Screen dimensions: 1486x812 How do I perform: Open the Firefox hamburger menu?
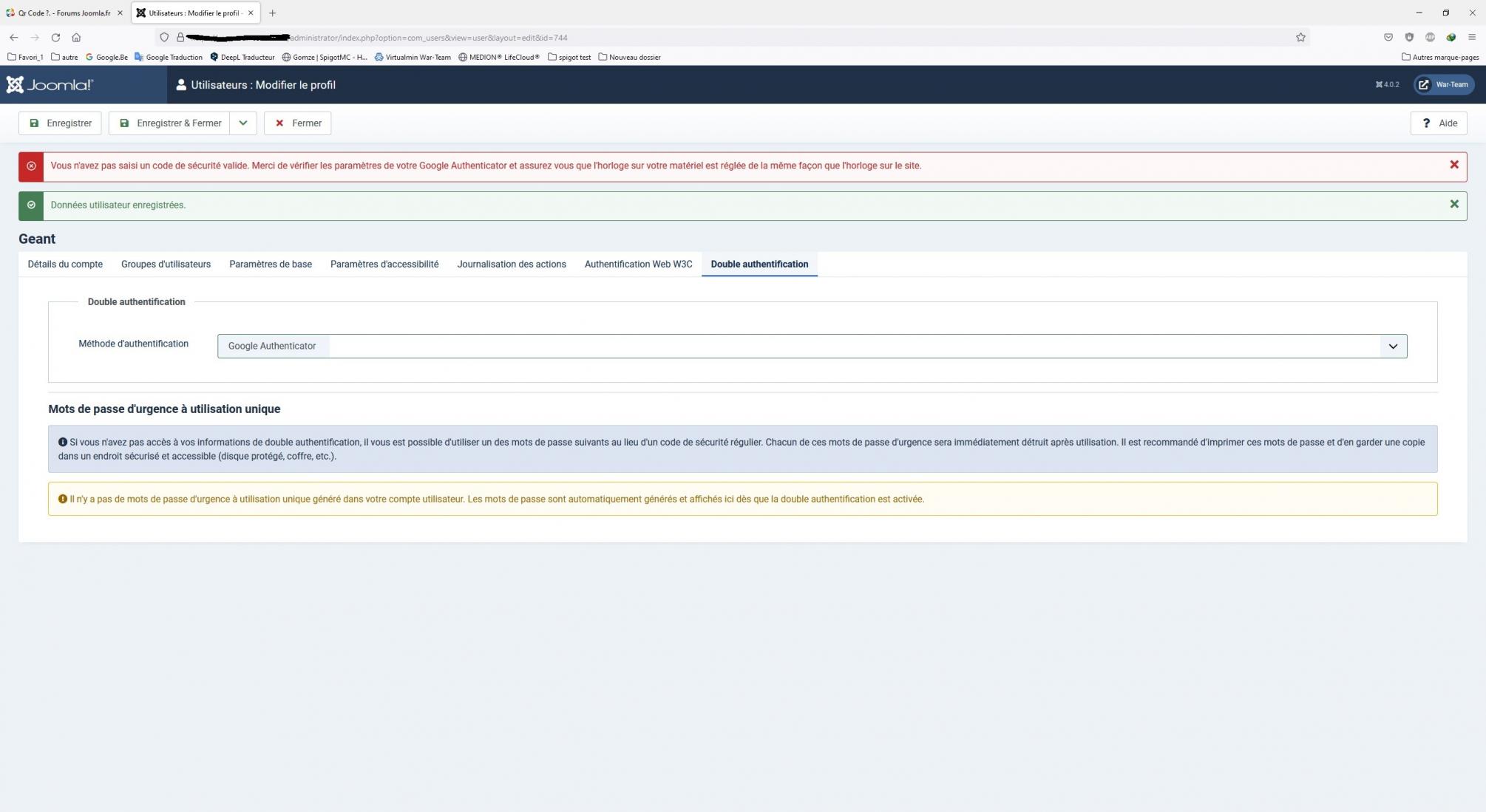coord(1472,38)
